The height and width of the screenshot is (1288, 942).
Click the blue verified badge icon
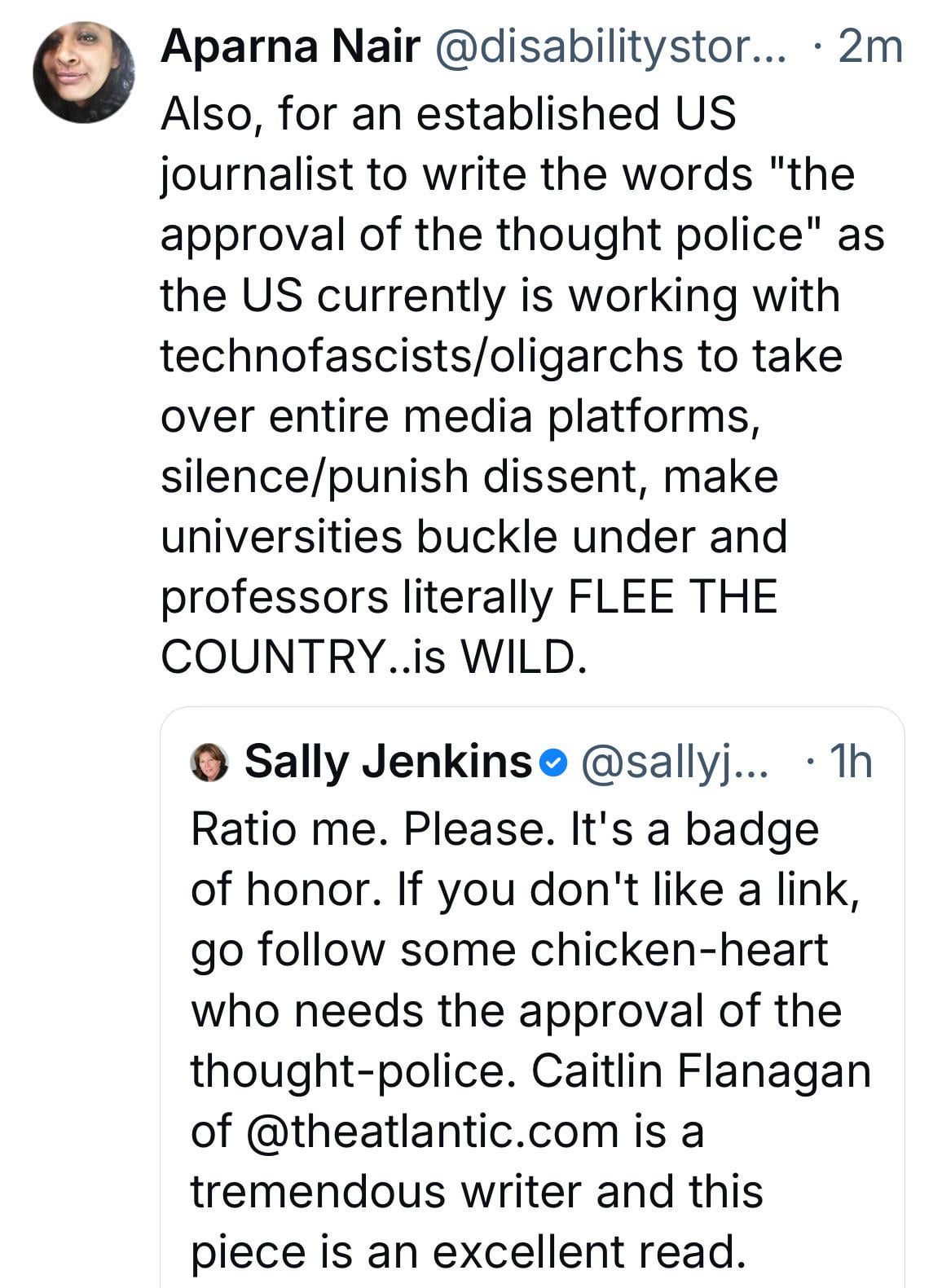(x=554, y=763)
